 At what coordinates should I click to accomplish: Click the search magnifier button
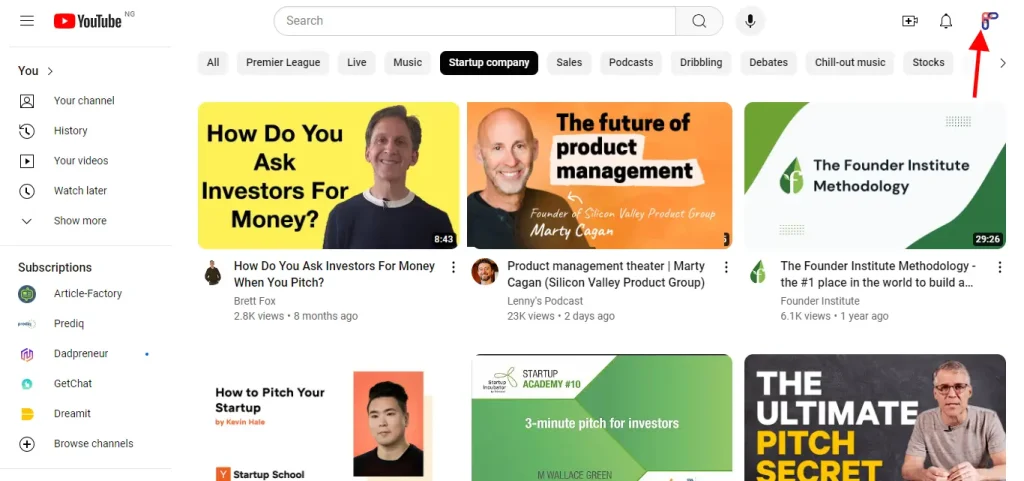tap(699, 21)
